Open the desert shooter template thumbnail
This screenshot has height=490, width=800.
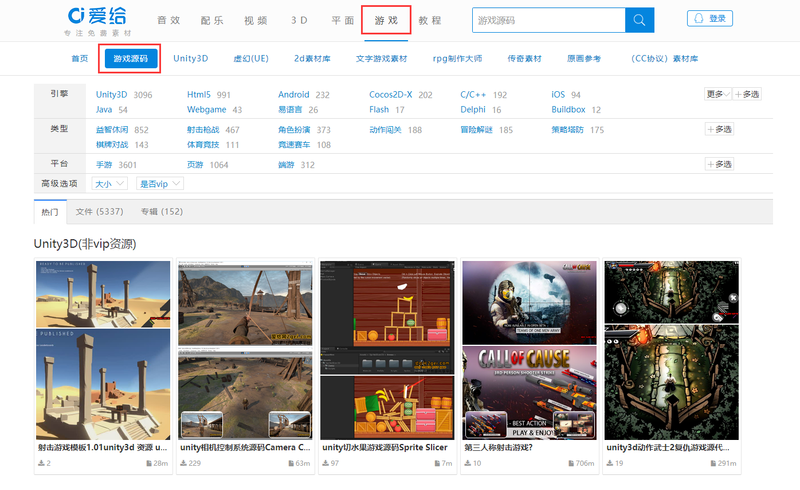click(103, 350)
